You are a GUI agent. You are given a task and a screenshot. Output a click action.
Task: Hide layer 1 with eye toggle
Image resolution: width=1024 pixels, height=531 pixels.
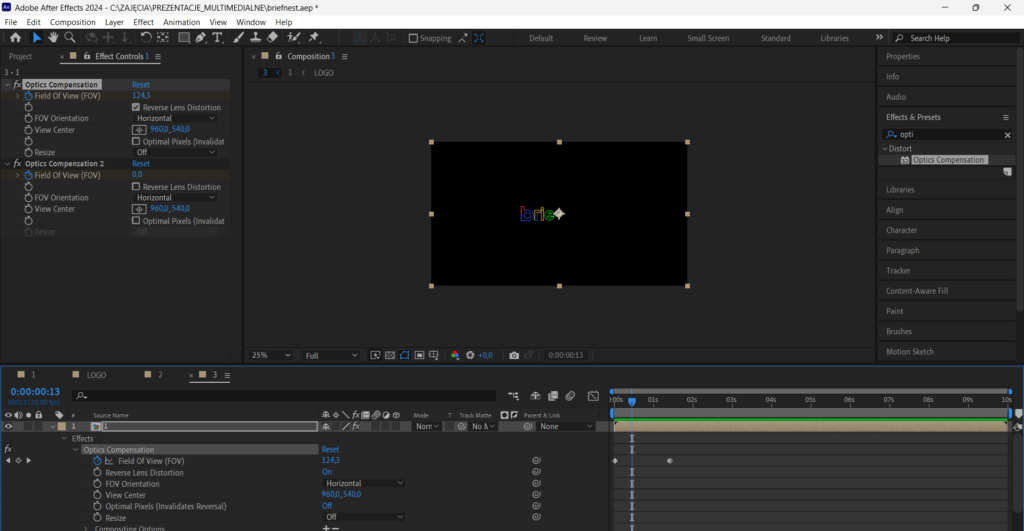[8, 426]
